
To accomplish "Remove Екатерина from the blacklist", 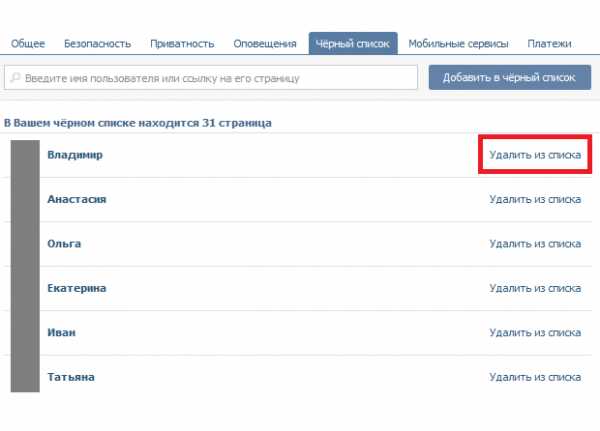I will pos(535,288).
